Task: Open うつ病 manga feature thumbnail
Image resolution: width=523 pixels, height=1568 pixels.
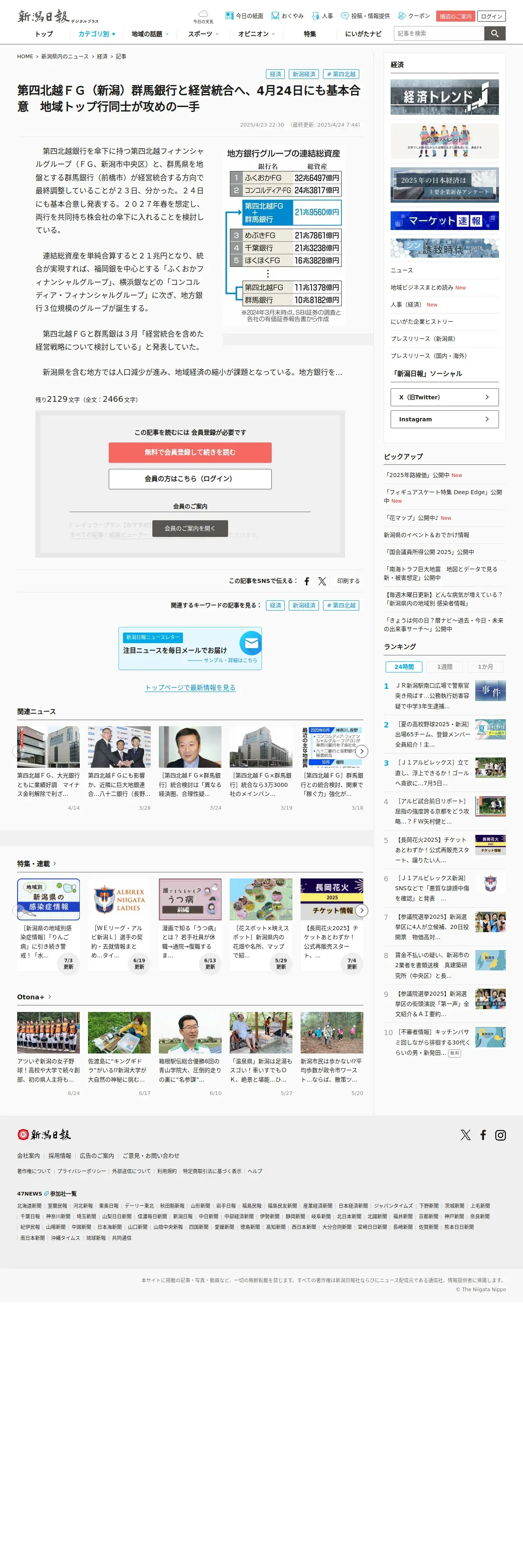Action: coord(190,899)
